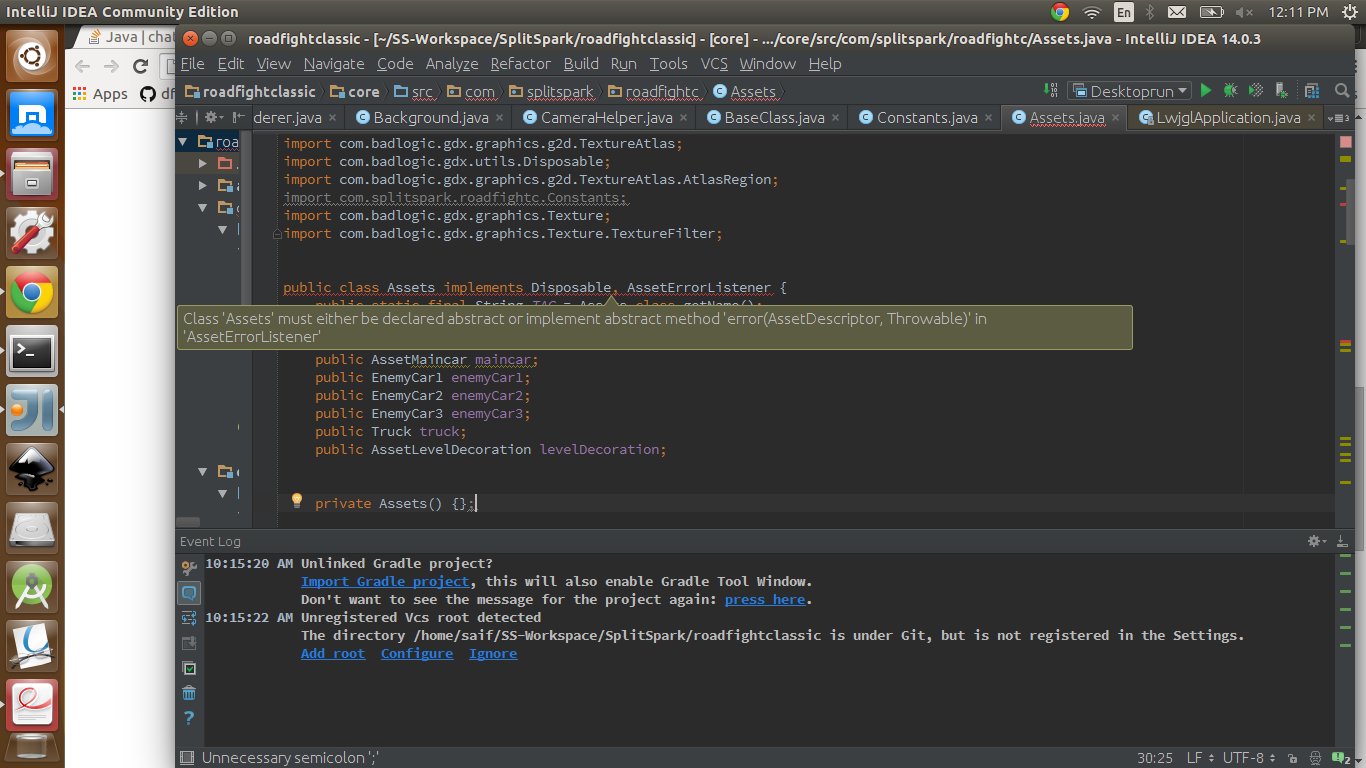Image resolution: width=1366 pixels, height=768 pixels.
Task: Click the lightbulb quick-fix icon
Action: 296,500
